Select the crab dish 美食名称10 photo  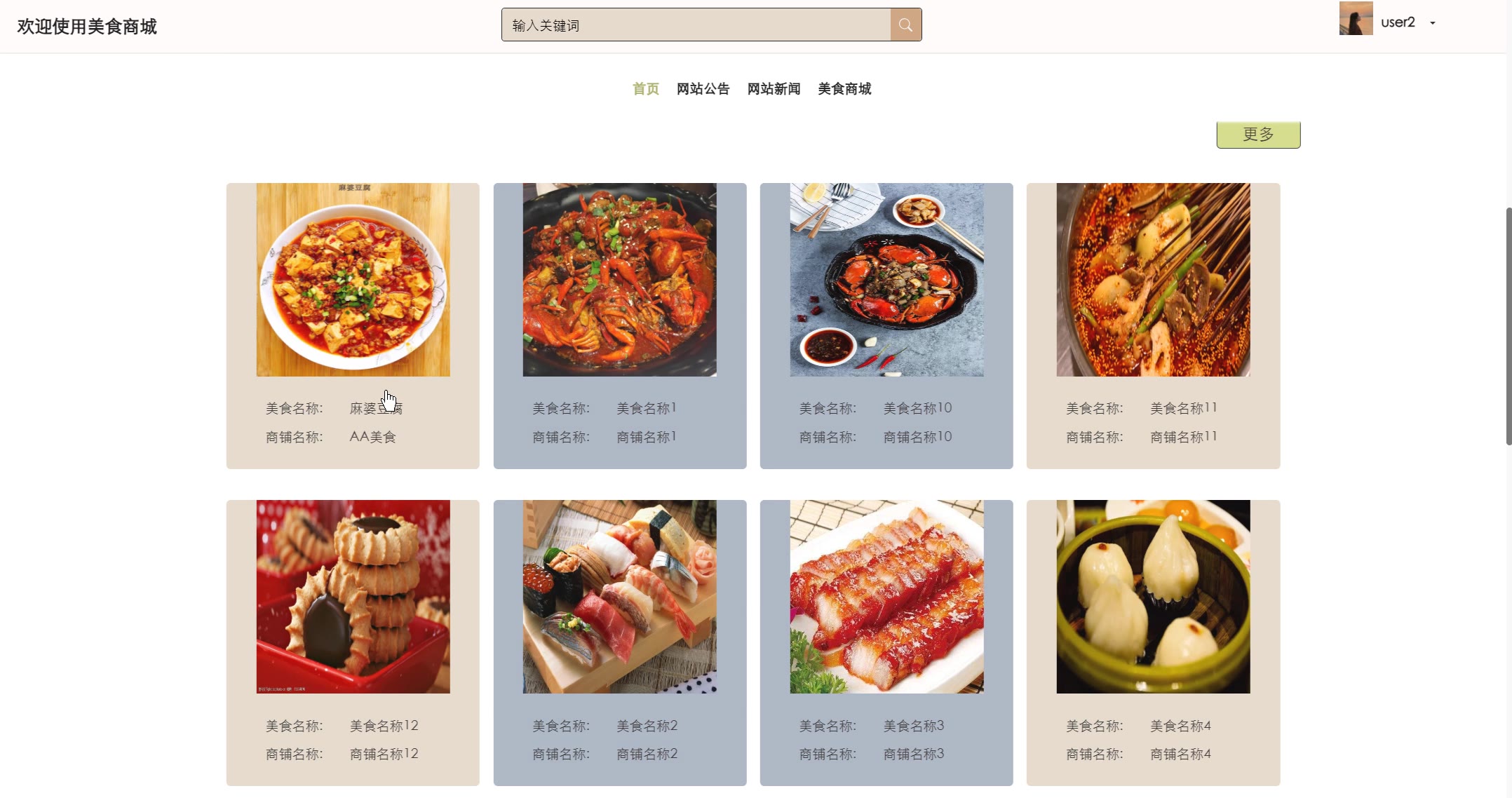tap(886, 280)
